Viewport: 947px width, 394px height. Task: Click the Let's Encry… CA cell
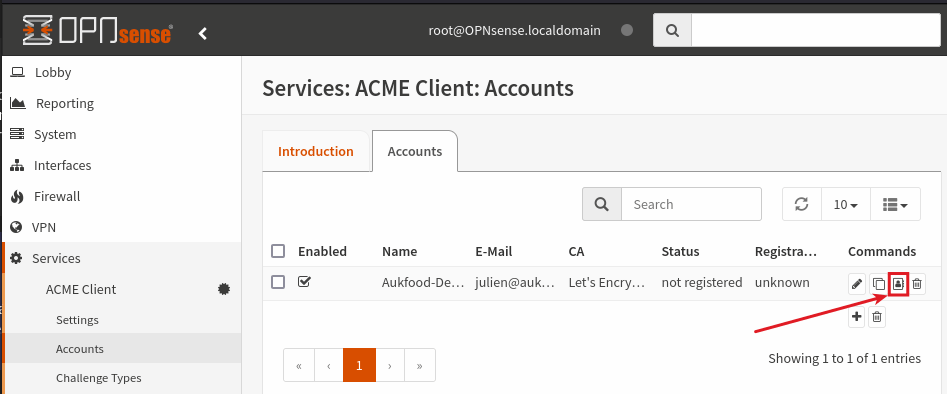(606, 282)
